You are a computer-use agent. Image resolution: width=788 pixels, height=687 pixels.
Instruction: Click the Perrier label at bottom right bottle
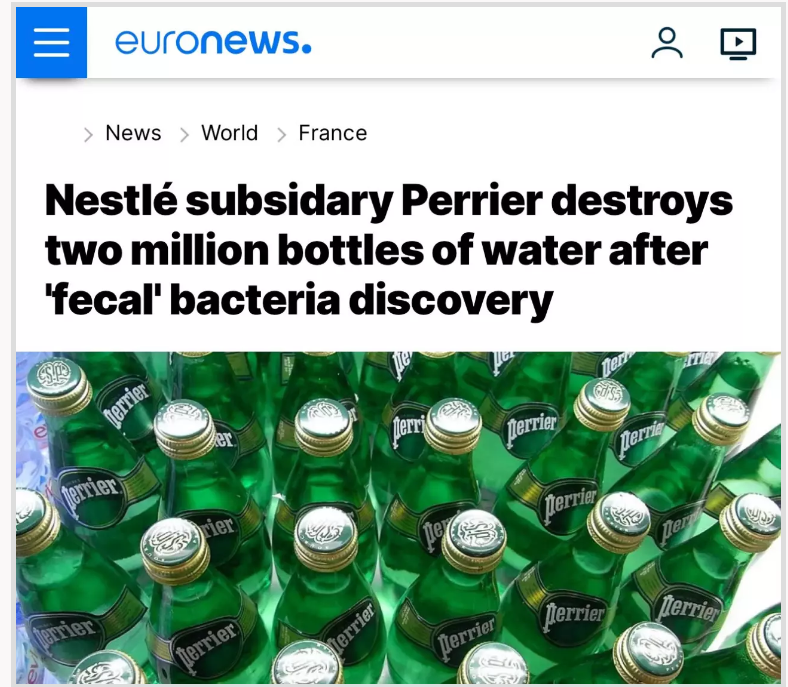tap(689, 610)
